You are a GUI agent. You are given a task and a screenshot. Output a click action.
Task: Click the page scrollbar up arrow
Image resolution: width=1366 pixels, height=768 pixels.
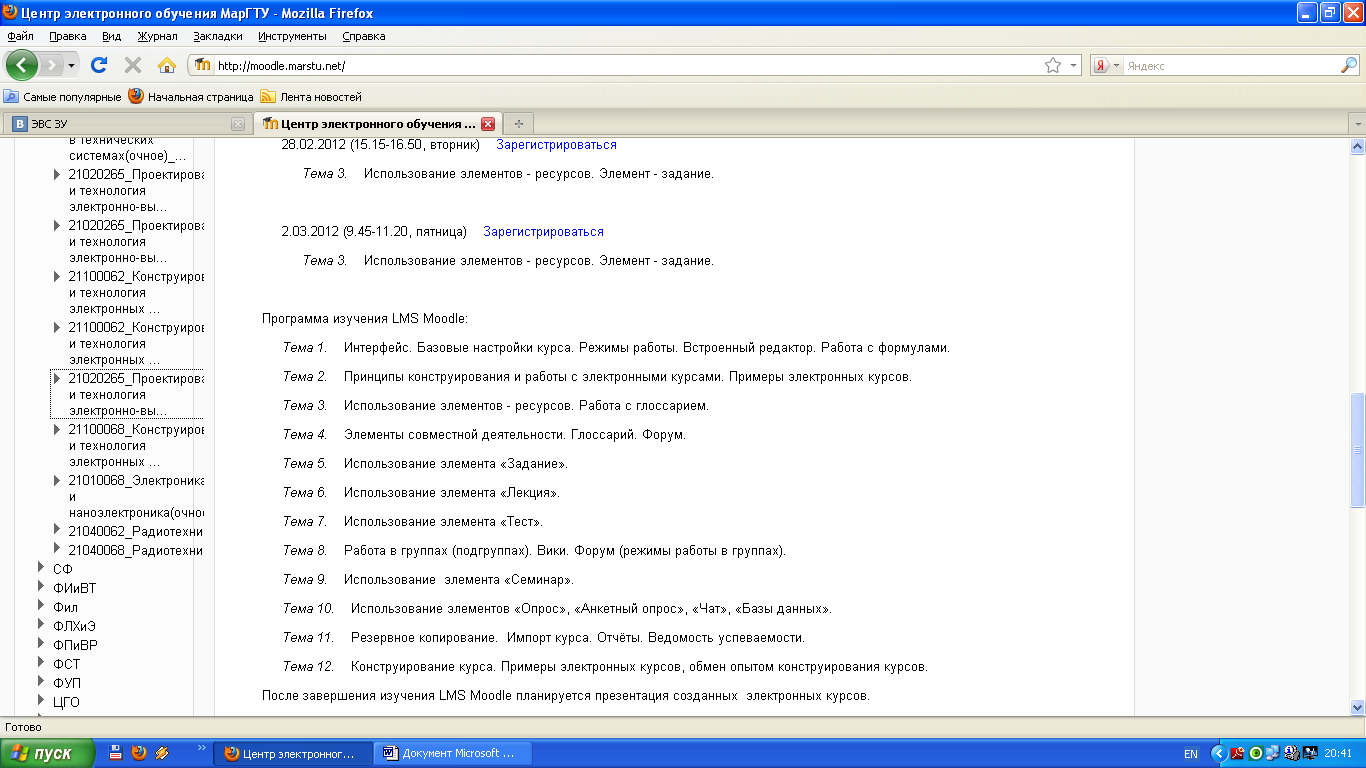[1357, 146]
